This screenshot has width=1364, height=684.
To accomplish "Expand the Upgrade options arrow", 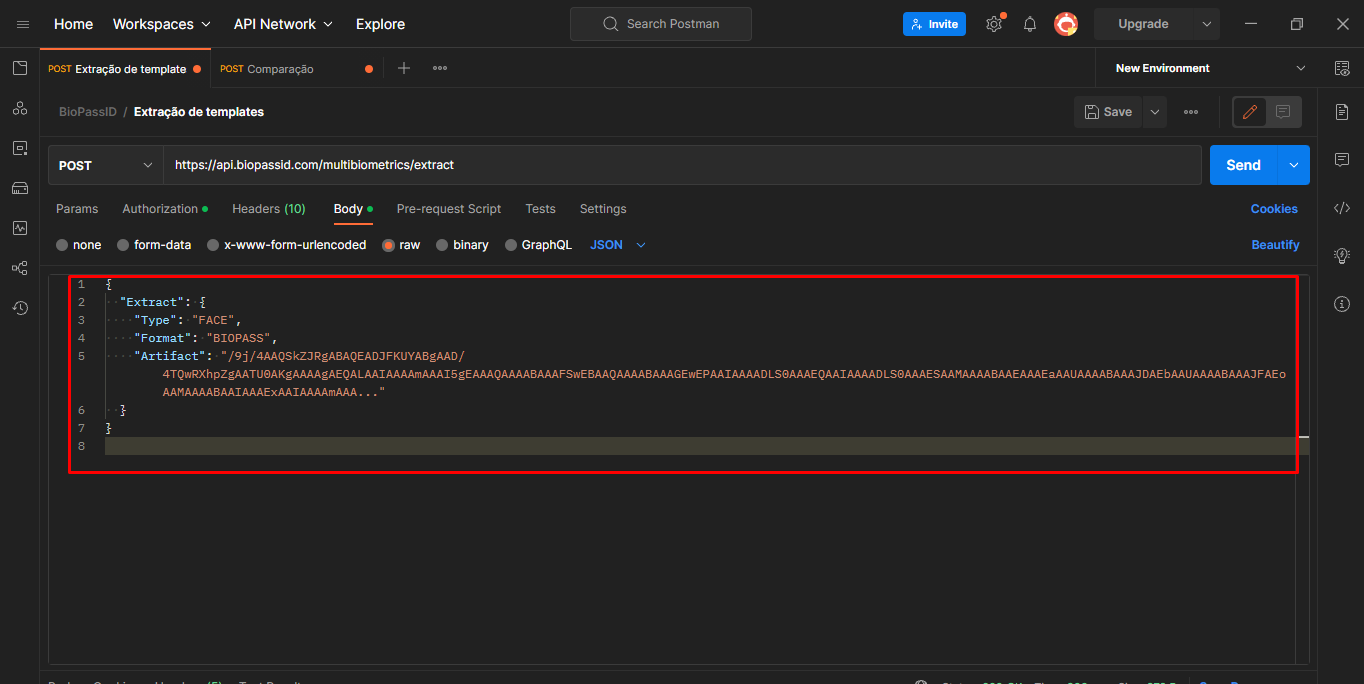I will coord(1207,24).
